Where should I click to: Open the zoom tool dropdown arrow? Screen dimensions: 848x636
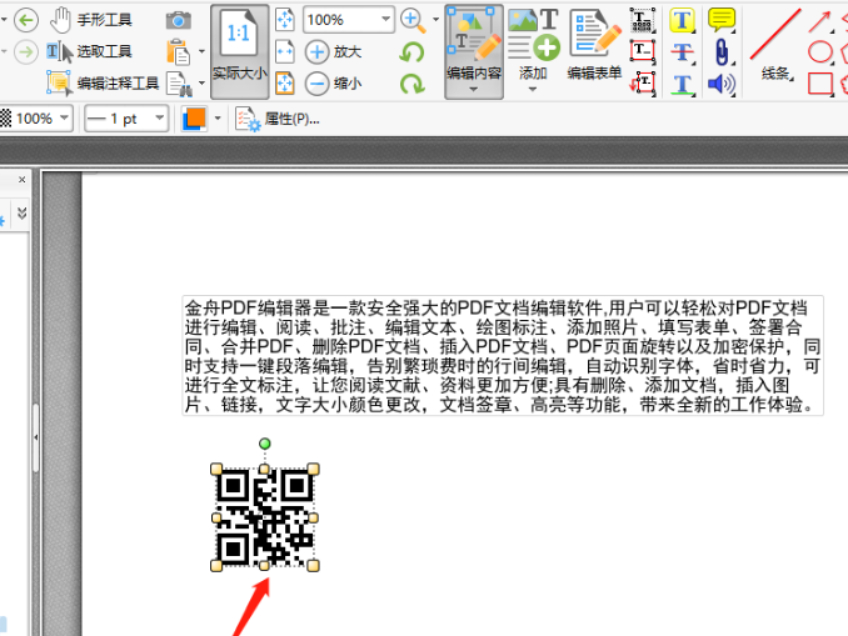pyautogui.click(x=436, y=19)
